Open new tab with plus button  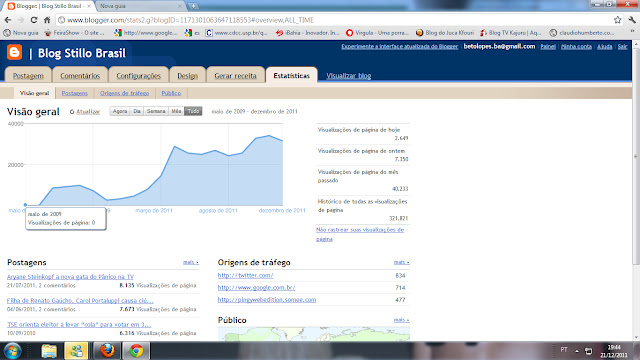[193, 6]
